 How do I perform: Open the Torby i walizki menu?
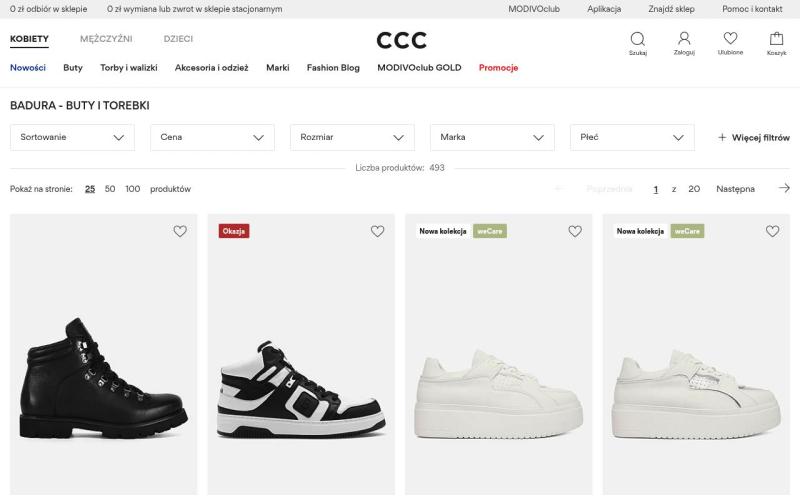point(129,68)
